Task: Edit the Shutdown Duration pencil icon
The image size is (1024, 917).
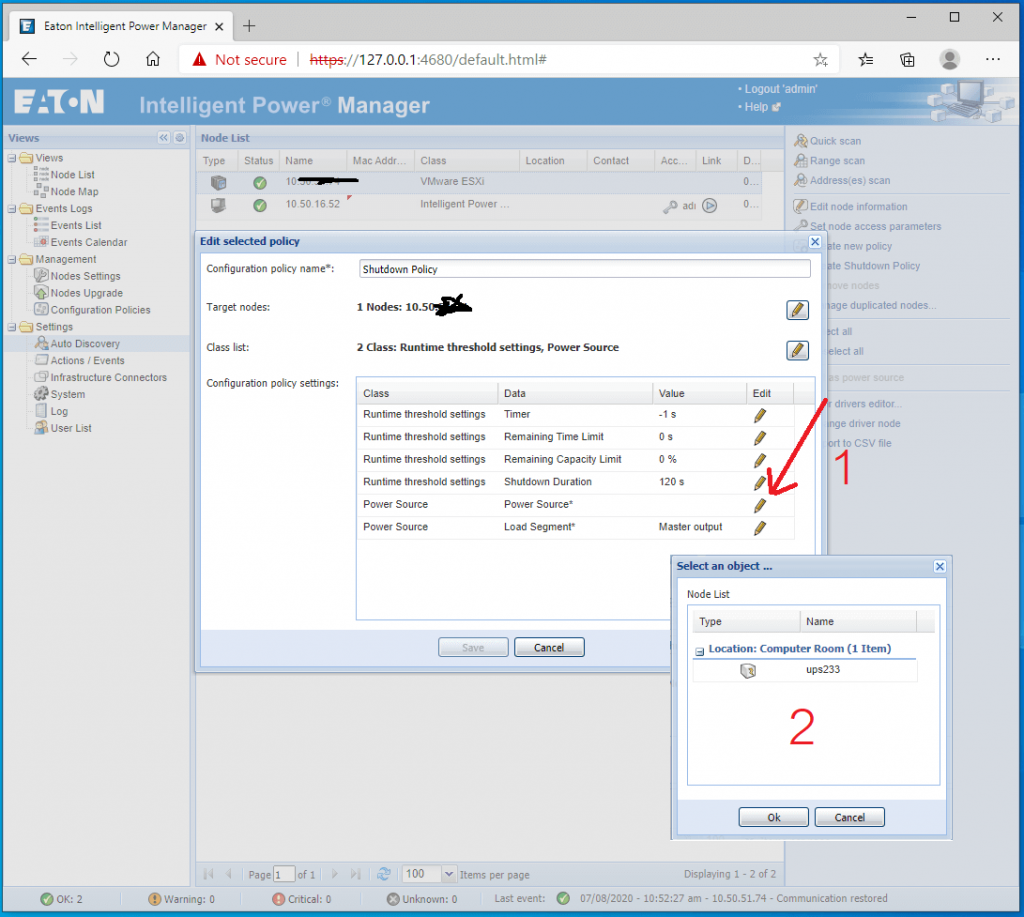Action: coord(760,483)
